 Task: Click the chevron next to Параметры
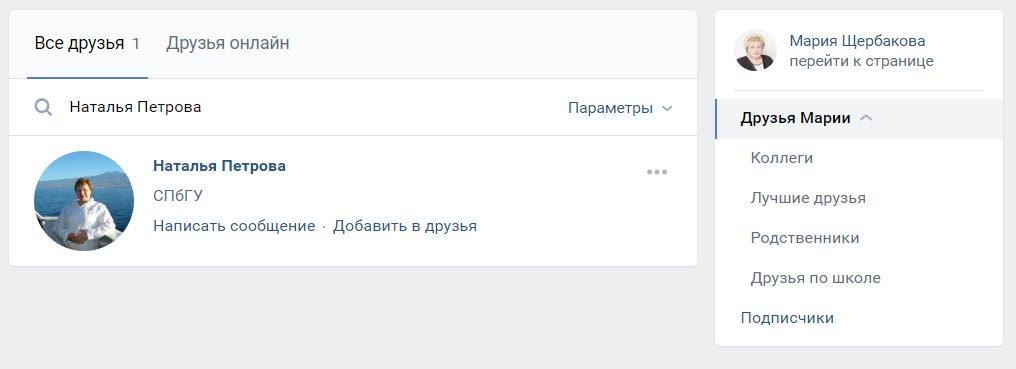click(667, 108)
